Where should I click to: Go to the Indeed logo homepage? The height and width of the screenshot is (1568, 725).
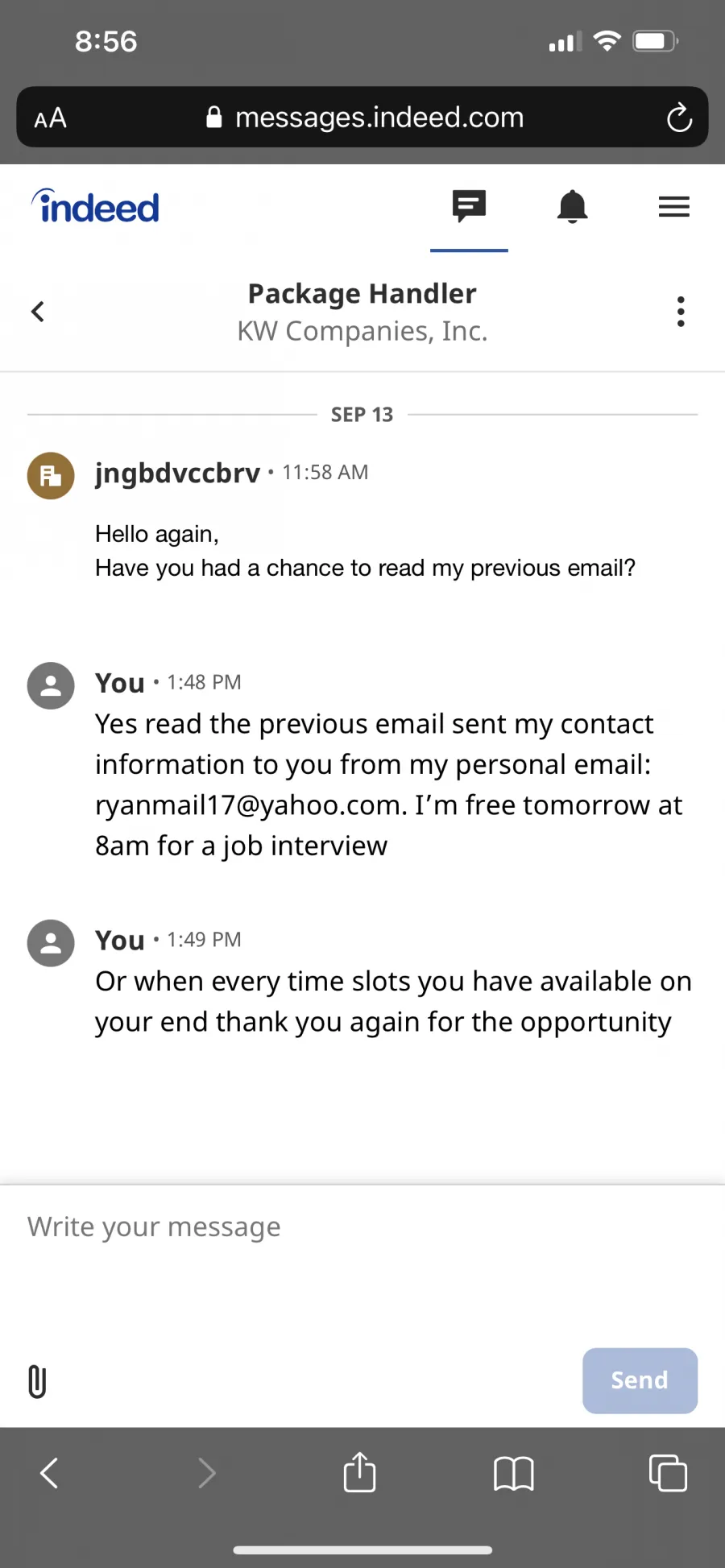click(95, 207)
